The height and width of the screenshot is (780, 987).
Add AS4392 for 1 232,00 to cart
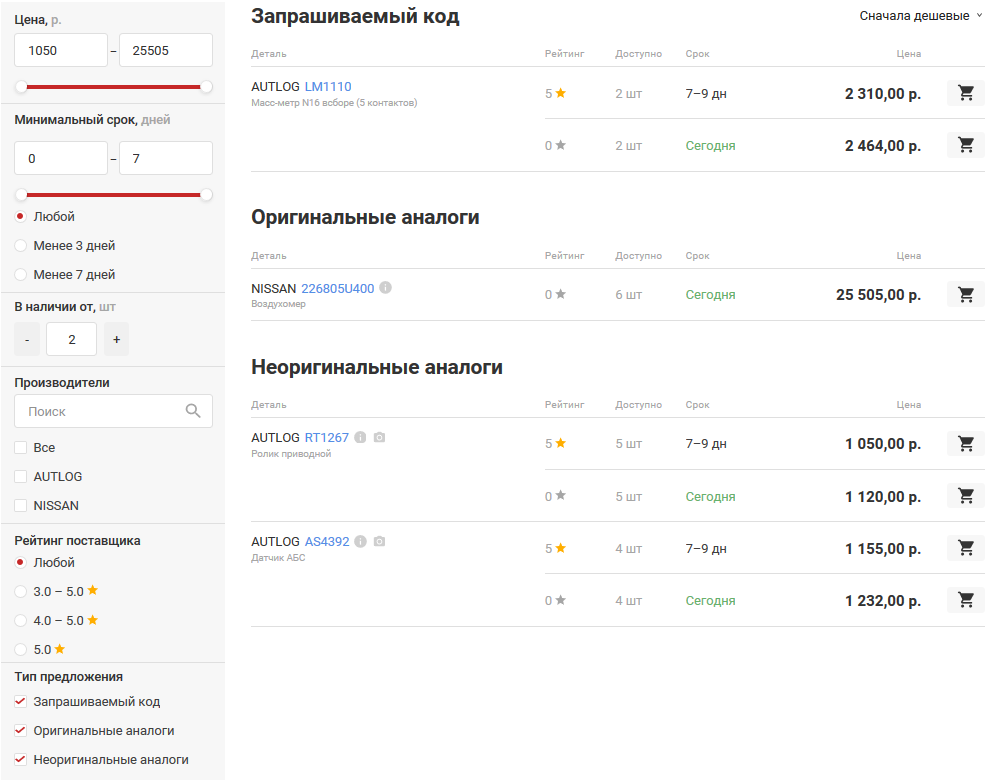pyautogui.click(x=965, y=600)
